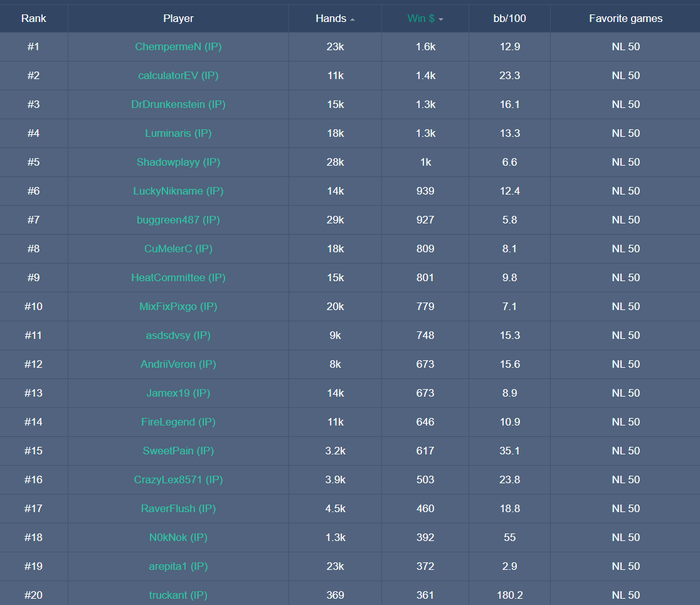700x605 pixels.
Task: Select the 1.6k winnings value
Action: [x=425, y=47]
